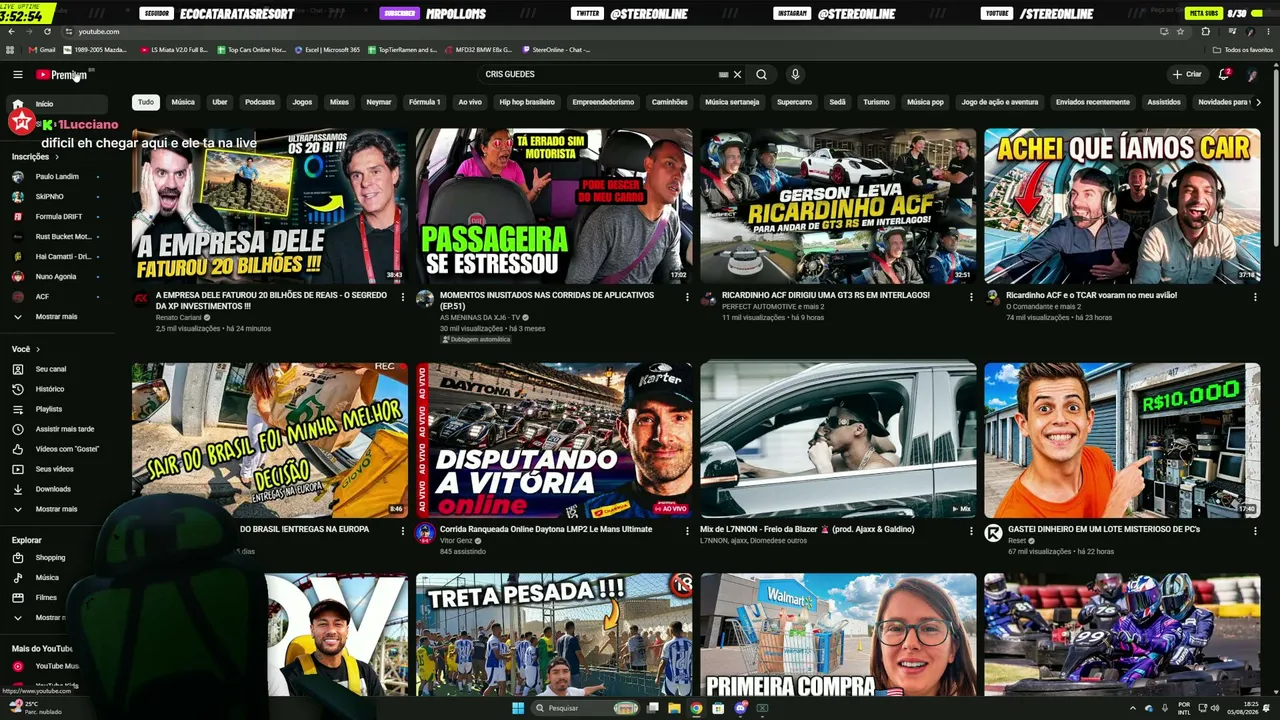Screen dimensions: 1280x720
Task: Select the Tudo filter chip
Action: 146,102
